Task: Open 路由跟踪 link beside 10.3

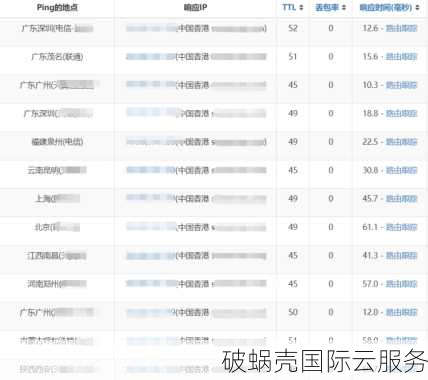Action: (402, 85)
